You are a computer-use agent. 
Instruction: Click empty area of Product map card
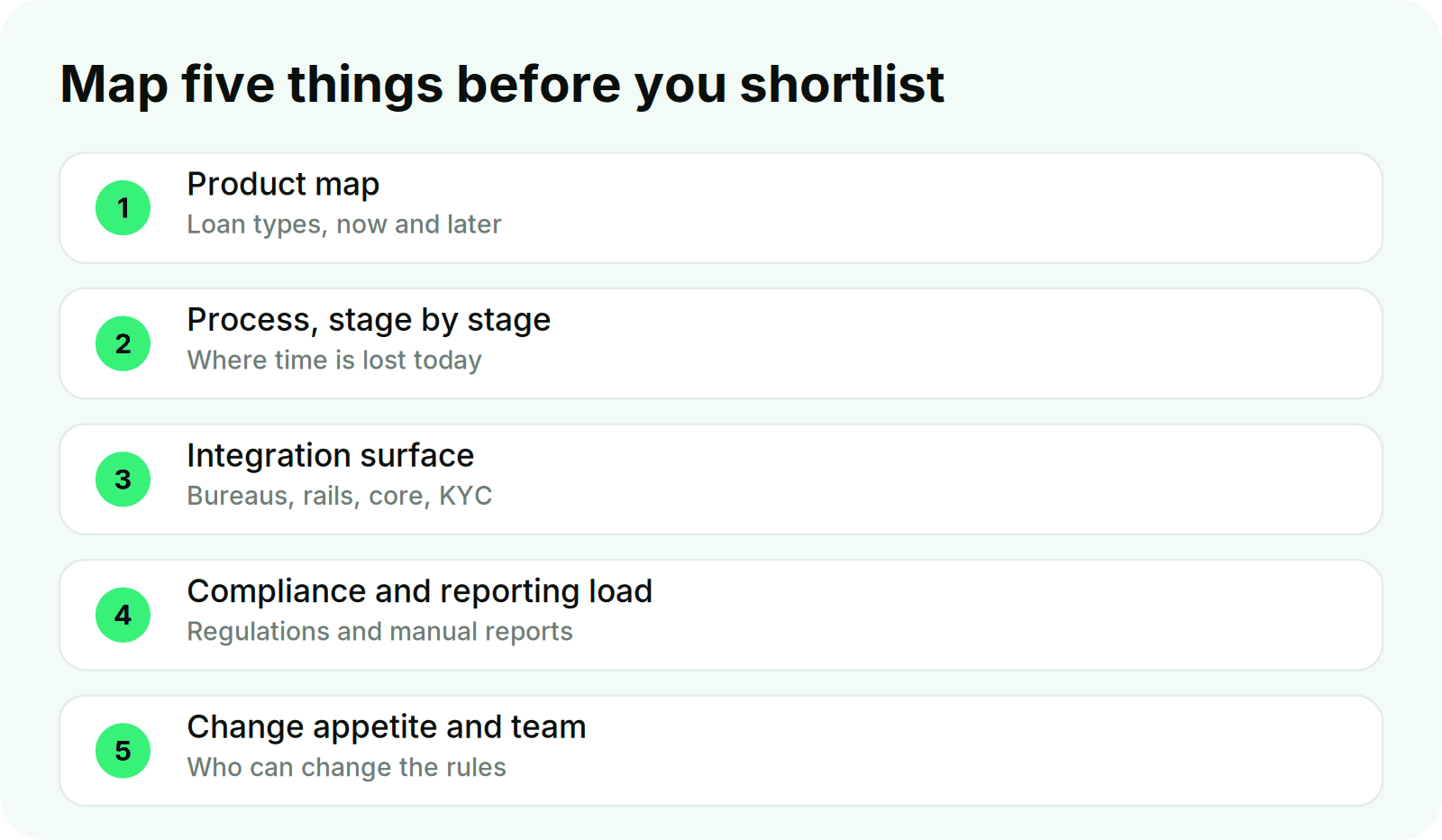(x=946, y=208)
